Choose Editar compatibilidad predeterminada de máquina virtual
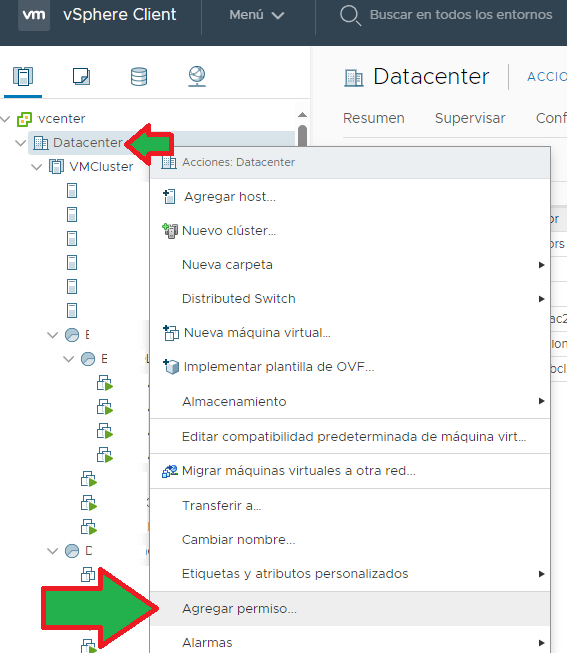This screenshot has height=653, width=567. [x=350, y=436]
